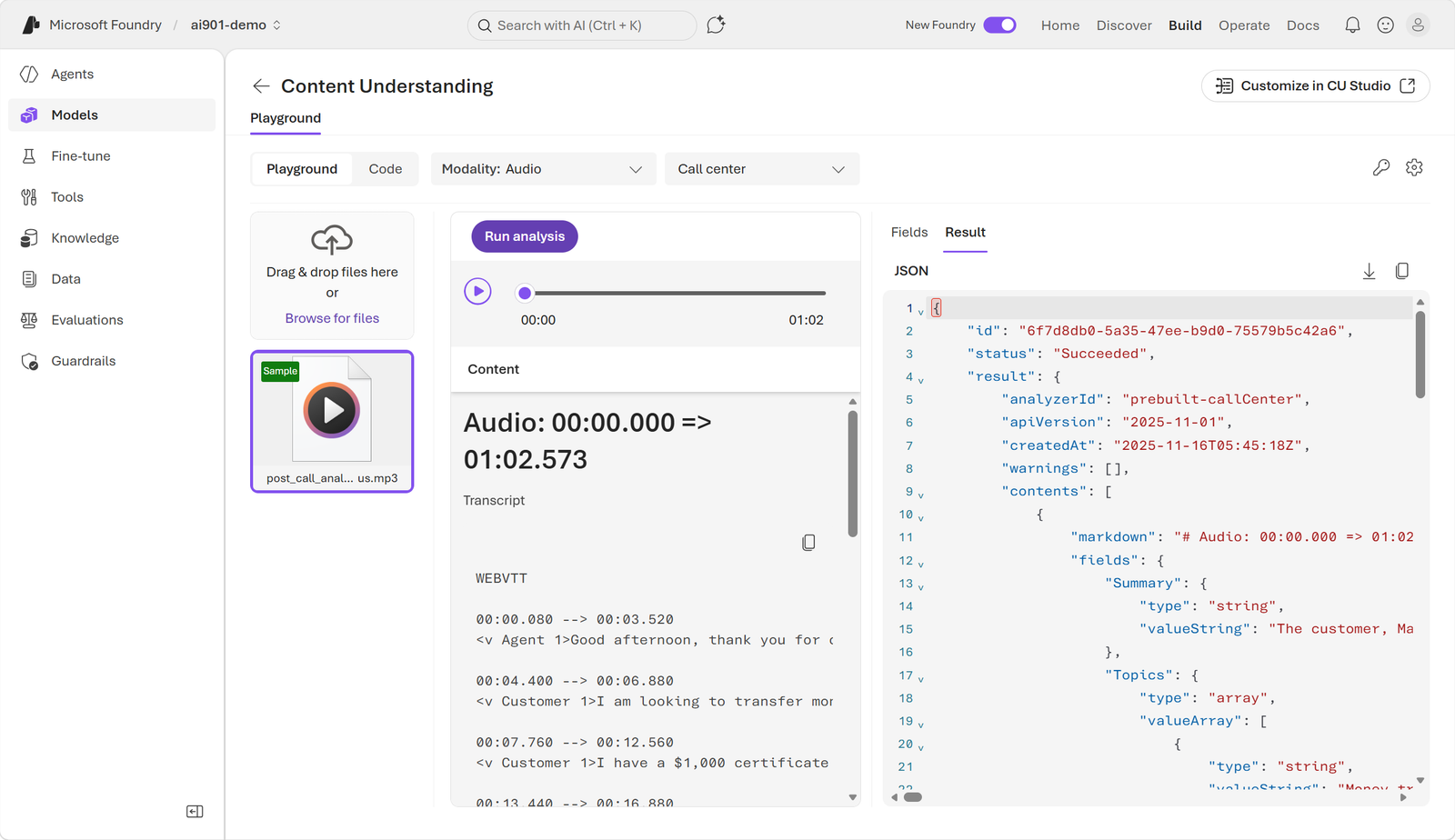Screen dimensions: 1455x840
Task: Focus the Search with AI field
Action: click(582, 25)
